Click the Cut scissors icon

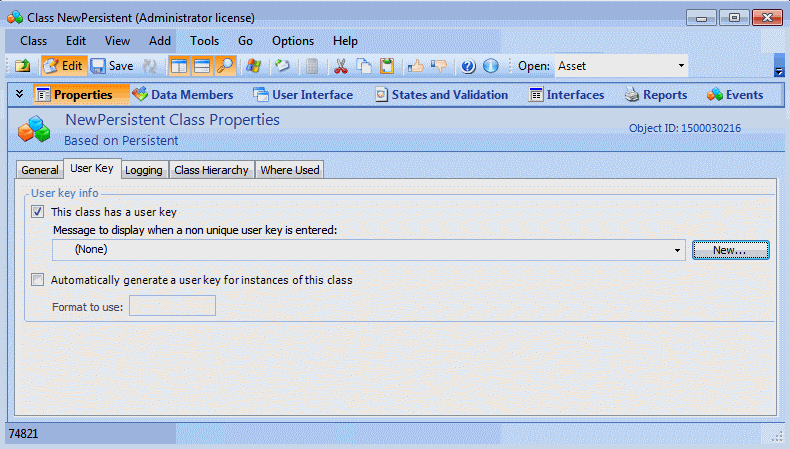(x=340, y=66)
